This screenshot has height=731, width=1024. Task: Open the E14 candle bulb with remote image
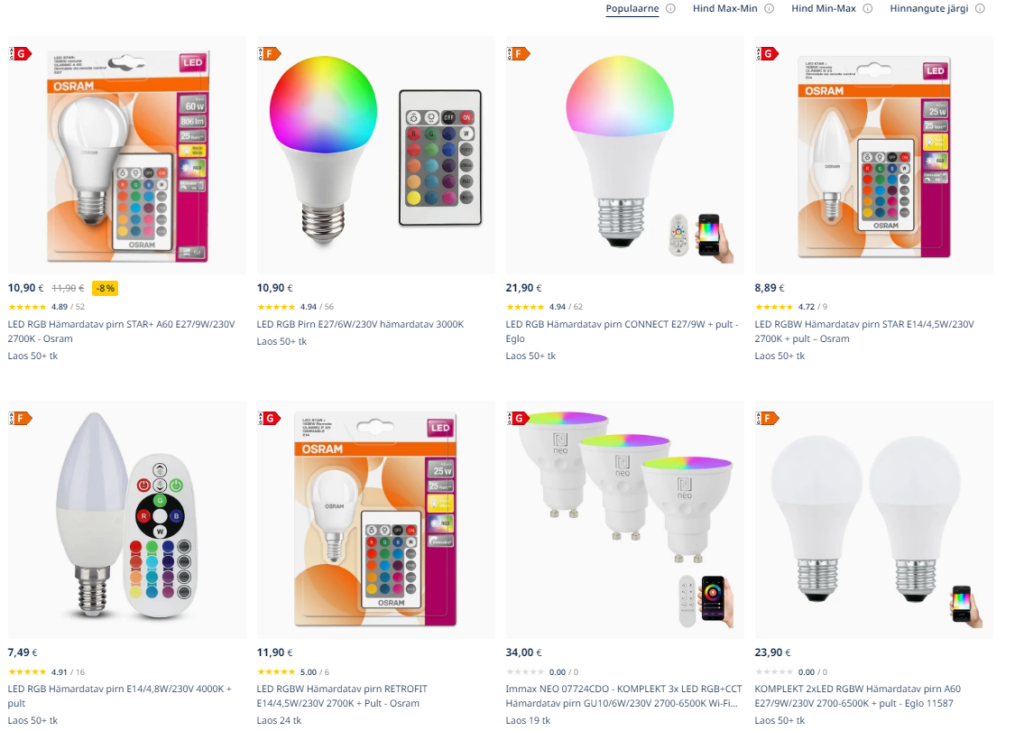[127, 519]
